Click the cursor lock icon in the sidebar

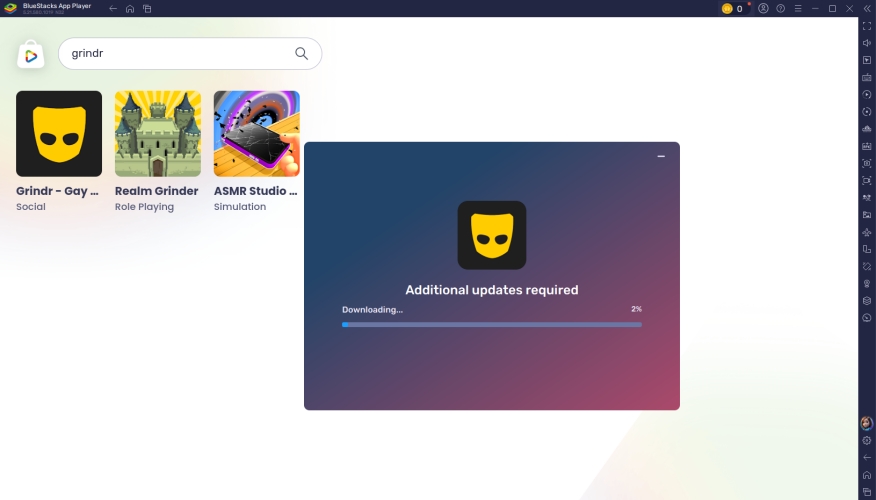(x=867, y=60)
